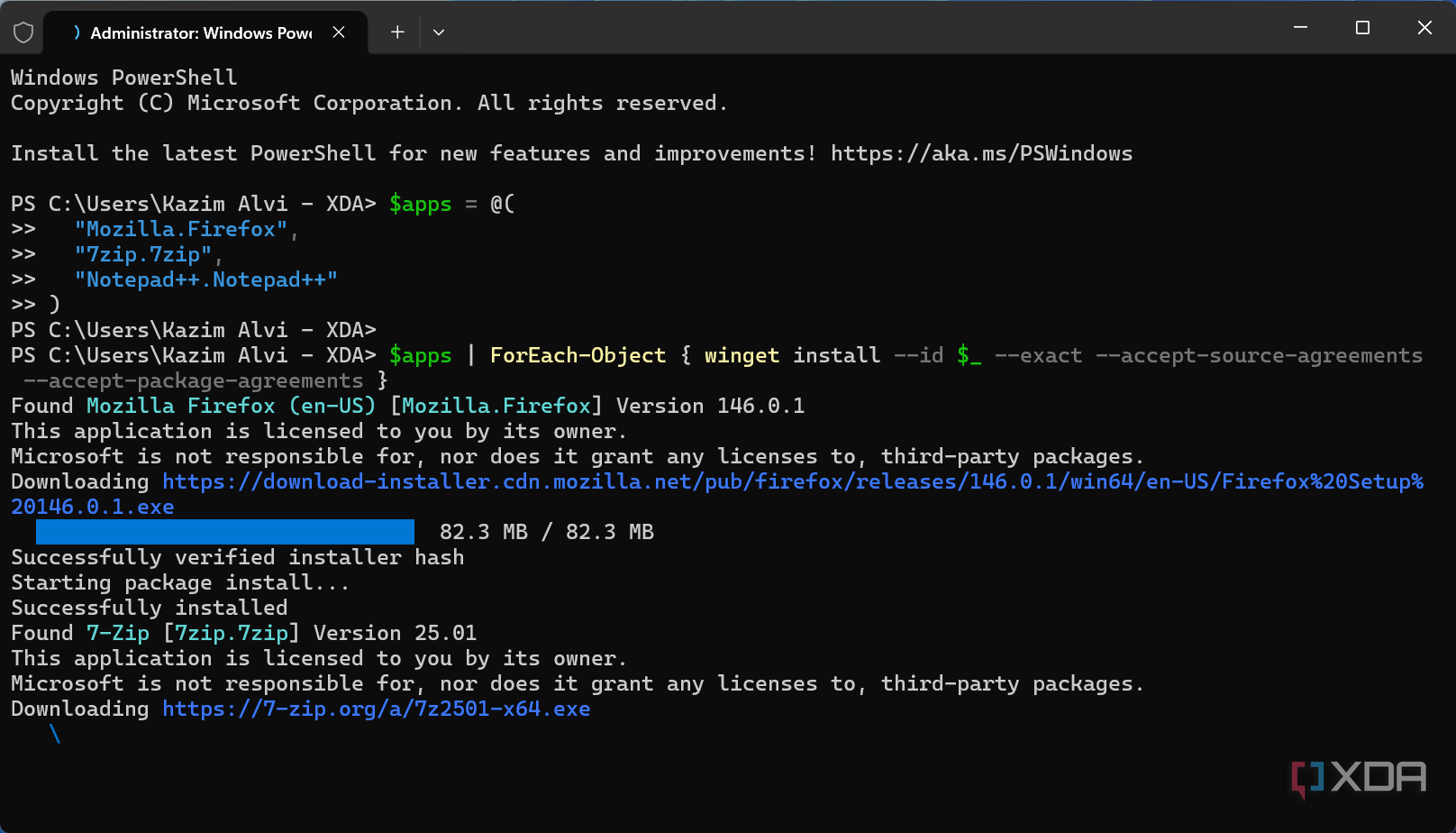This screenshot has height=833, width=1456.
Task: Click the winget command in the prompt
Action: point(742,355)
